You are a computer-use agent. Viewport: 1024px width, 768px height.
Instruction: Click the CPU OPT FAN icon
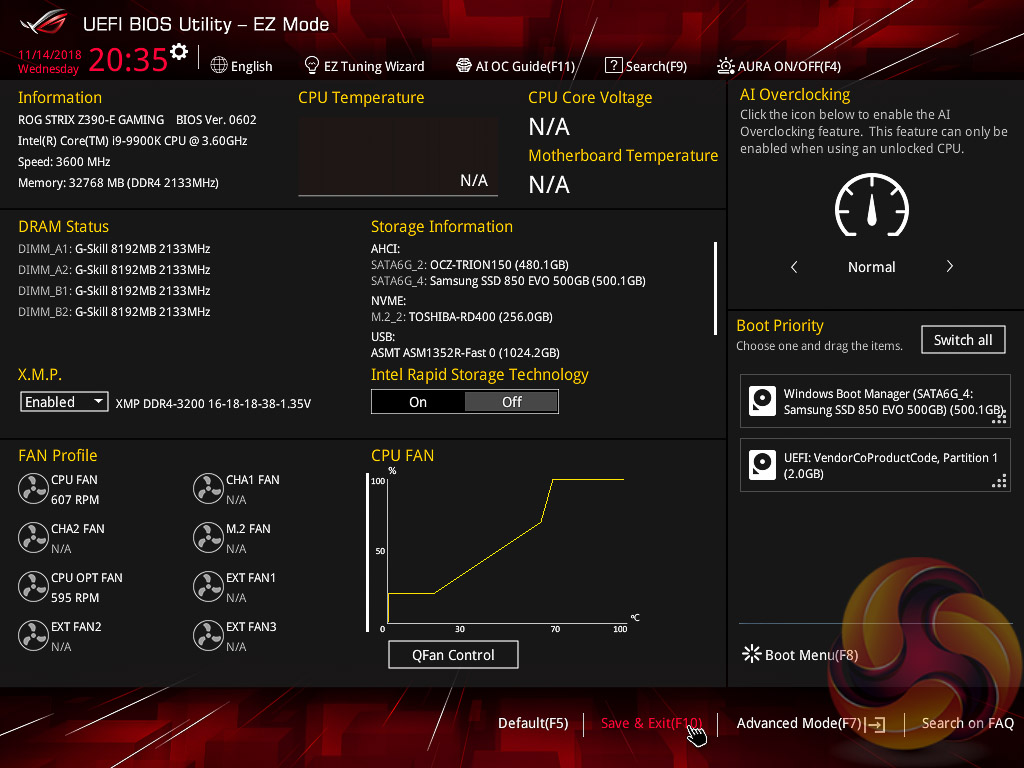(33, 587)
